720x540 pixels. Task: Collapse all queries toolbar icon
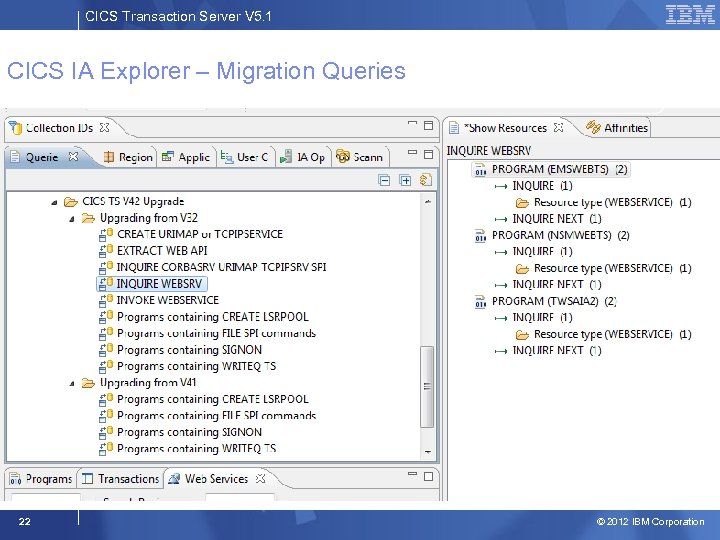click(384, 180)
